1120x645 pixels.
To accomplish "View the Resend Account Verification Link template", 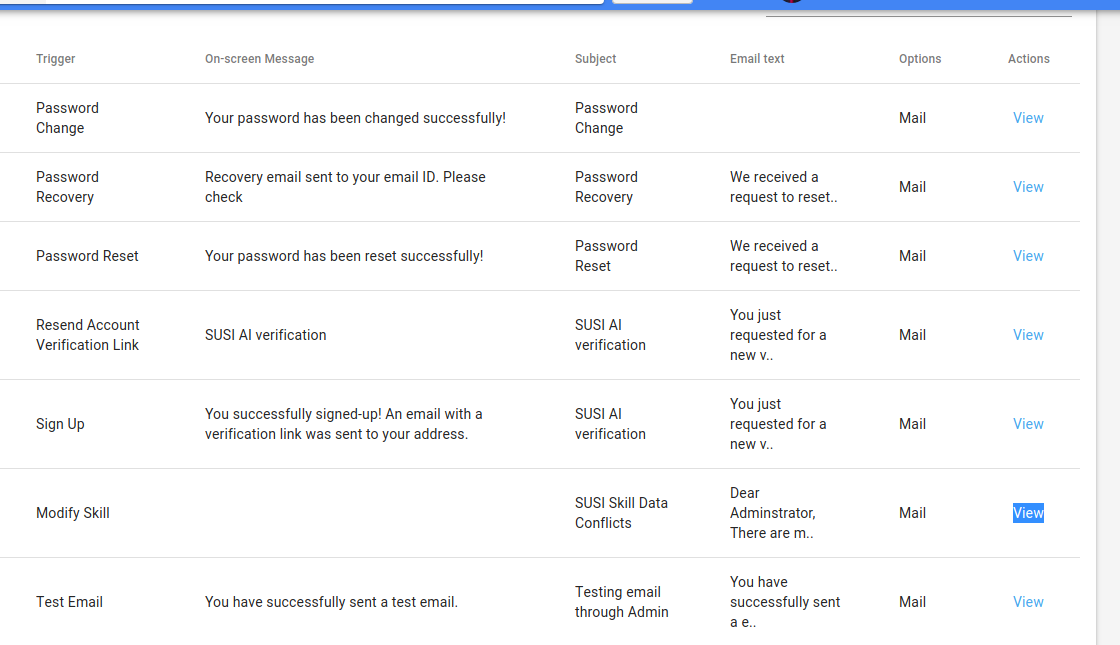I will tap(1028, 335).
